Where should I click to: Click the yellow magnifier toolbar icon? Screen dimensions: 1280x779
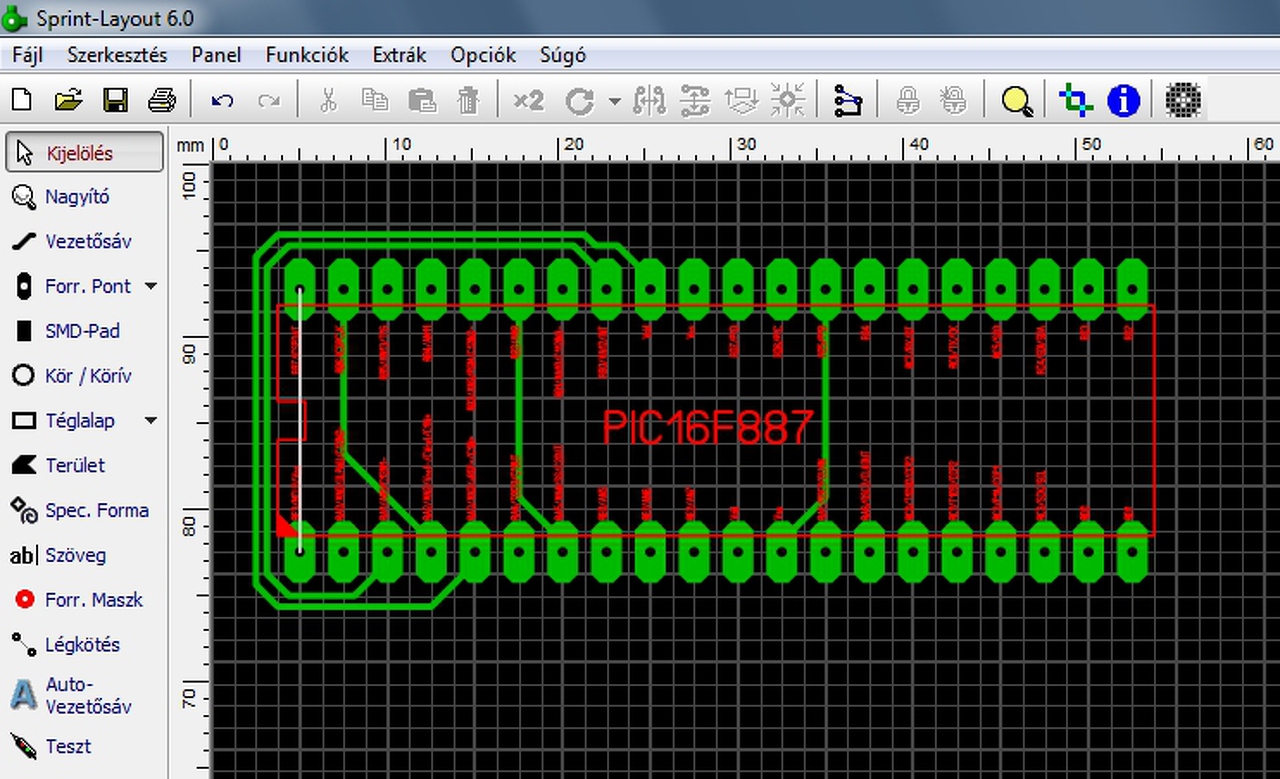(x=1017, y=101)
